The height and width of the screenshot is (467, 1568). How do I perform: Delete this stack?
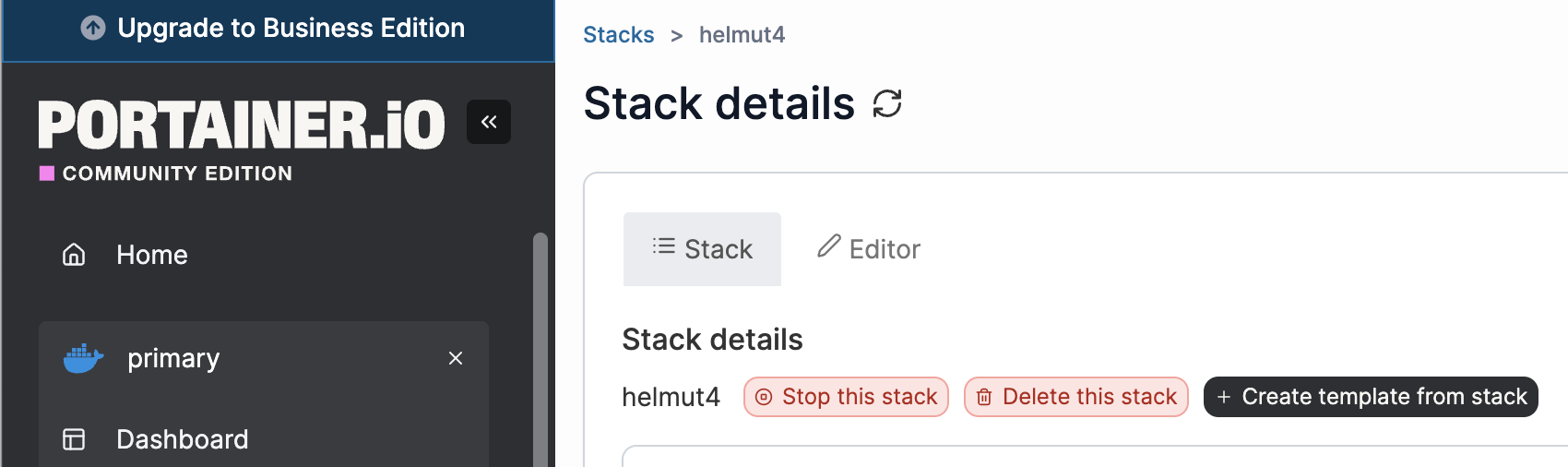[1076, 397]
